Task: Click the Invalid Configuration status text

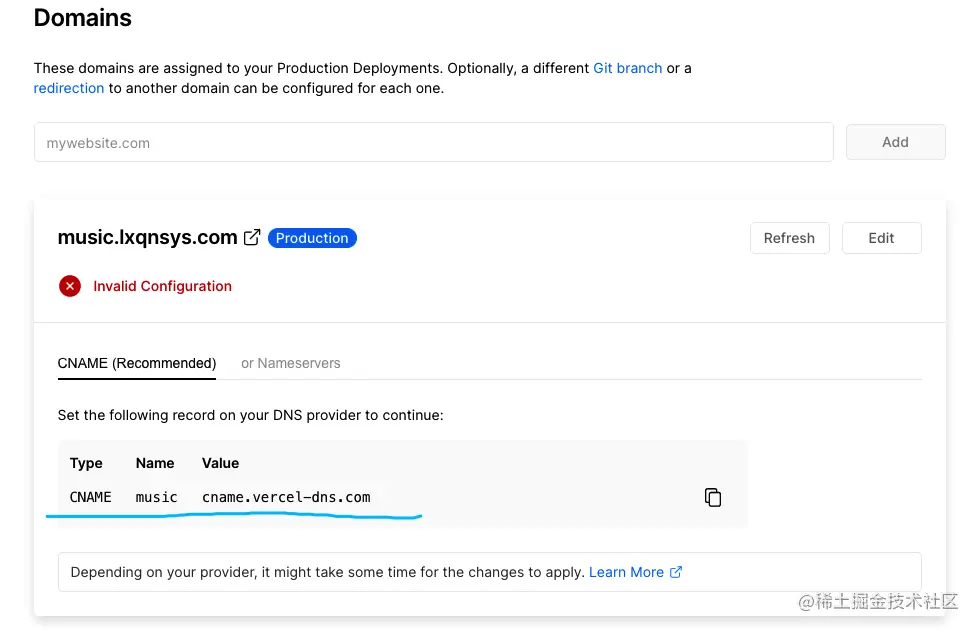Action: [x=162, y=286]
